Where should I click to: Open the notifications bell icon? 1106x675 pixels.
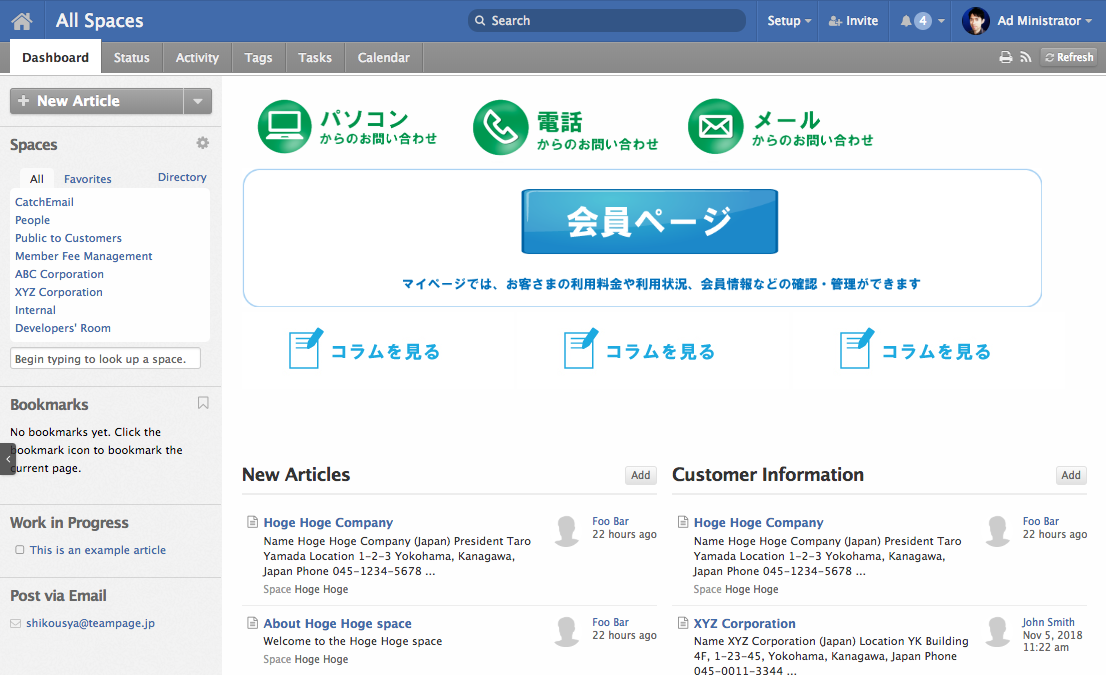coord(906,21)
